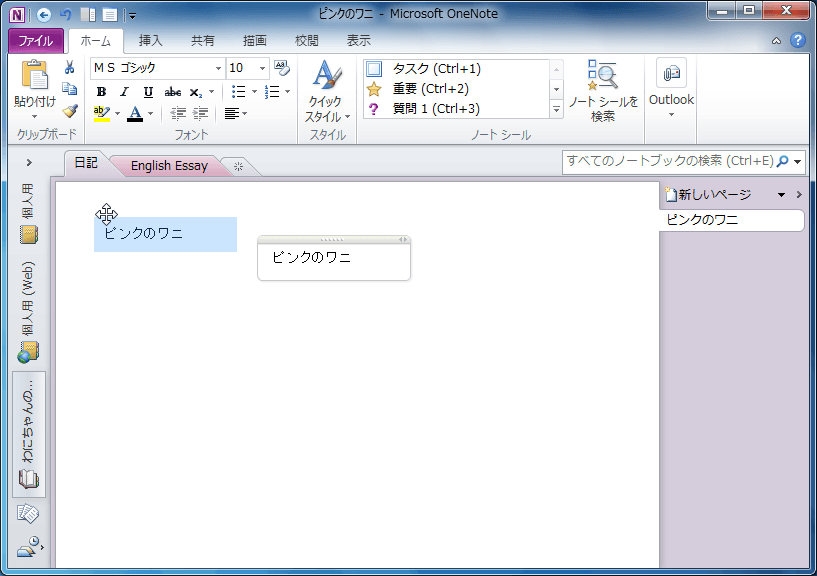Clear formatting with eraser icon
Image resolution: width=817 pixels, height=576 pixels.
(282, 68)
